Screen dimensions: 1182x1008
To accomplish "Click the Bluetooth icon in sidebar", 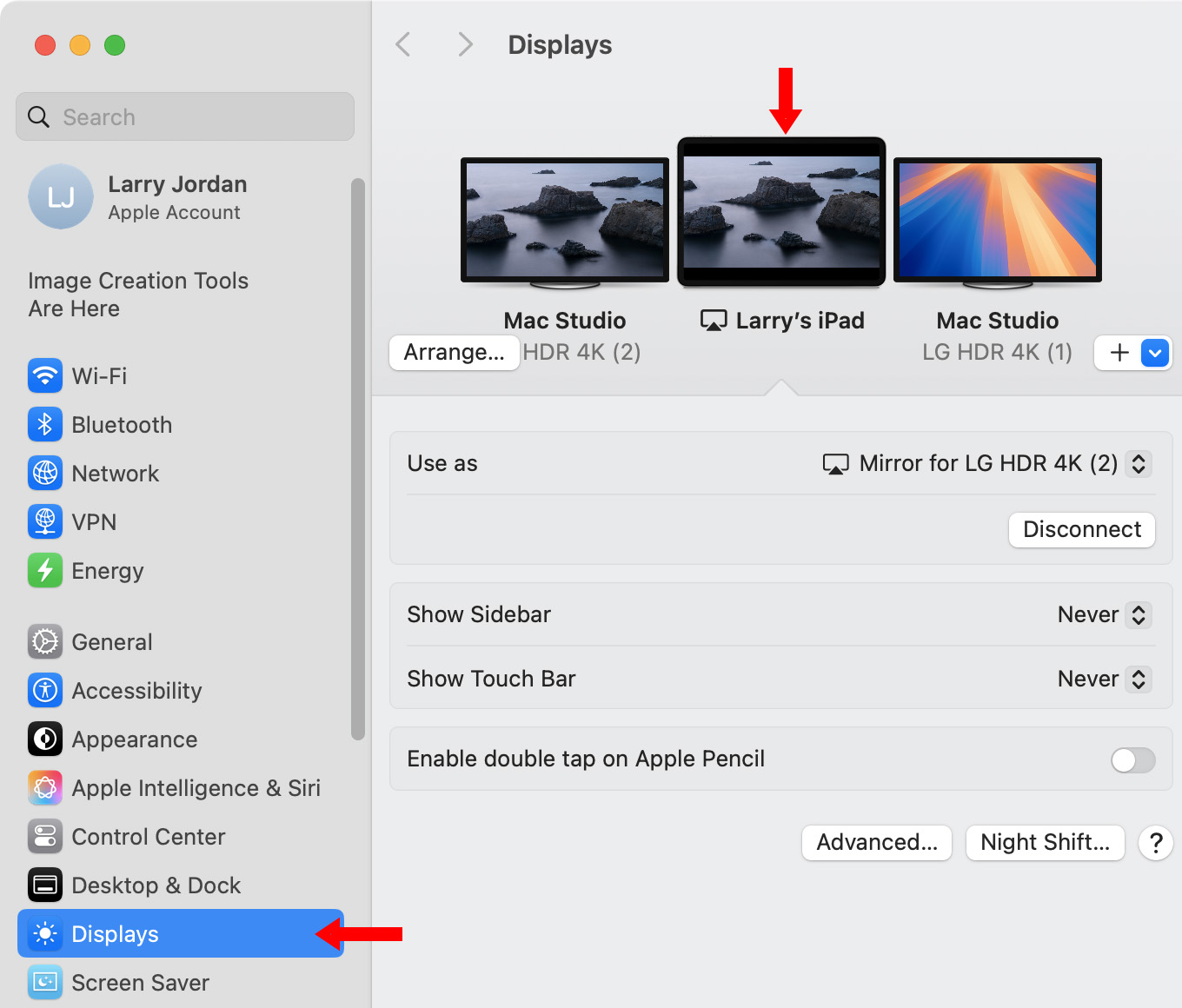I will click(45, 424).
